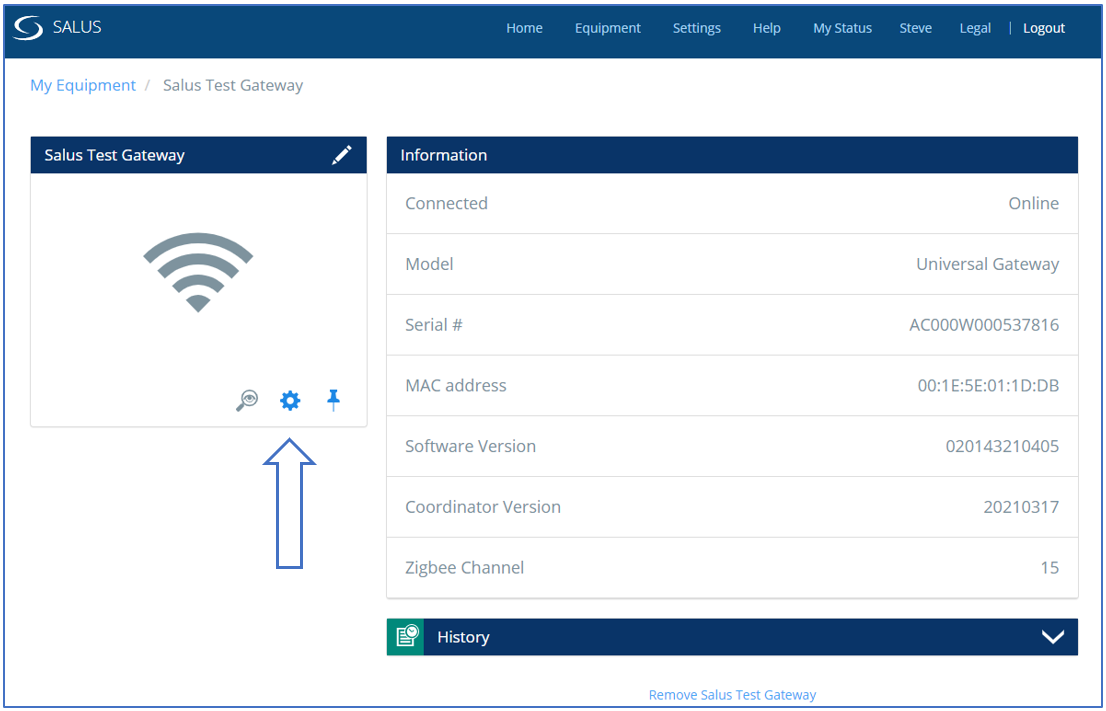
Task: Click the SALUS logo icon
Action: tap(28, 28)
